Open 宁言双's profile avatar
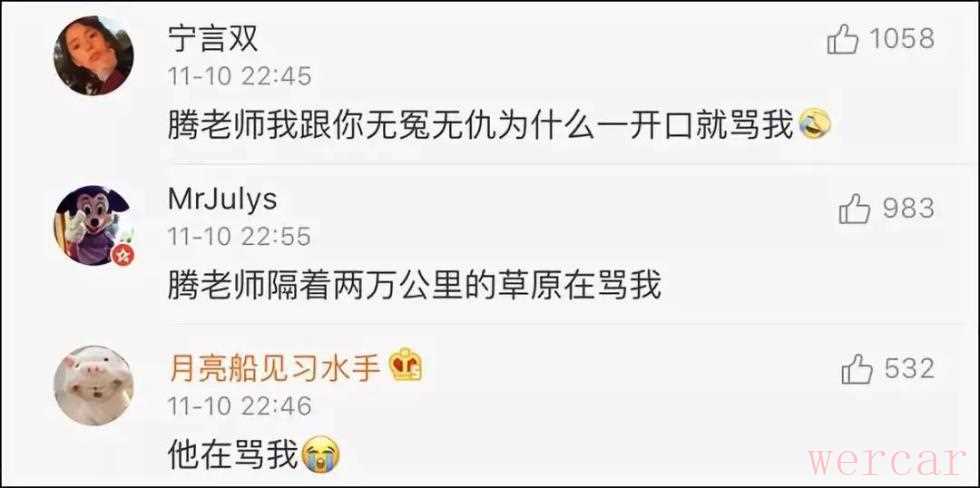980x488 pixels. [94, 56]
